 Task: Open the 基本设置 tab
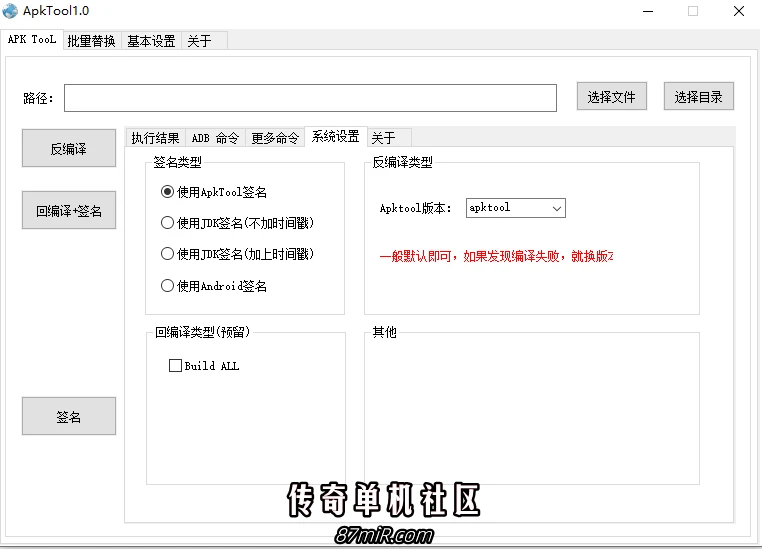point(151,41)
